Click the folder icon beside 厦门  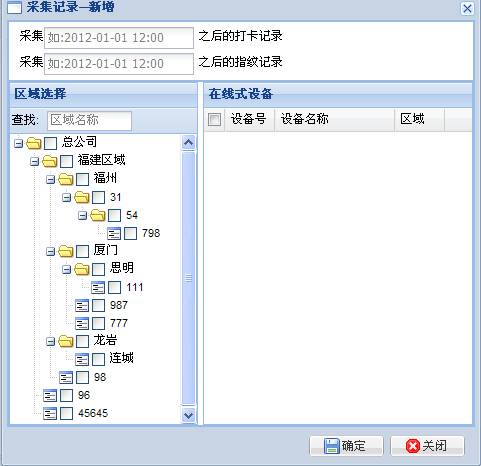[66, 251]
